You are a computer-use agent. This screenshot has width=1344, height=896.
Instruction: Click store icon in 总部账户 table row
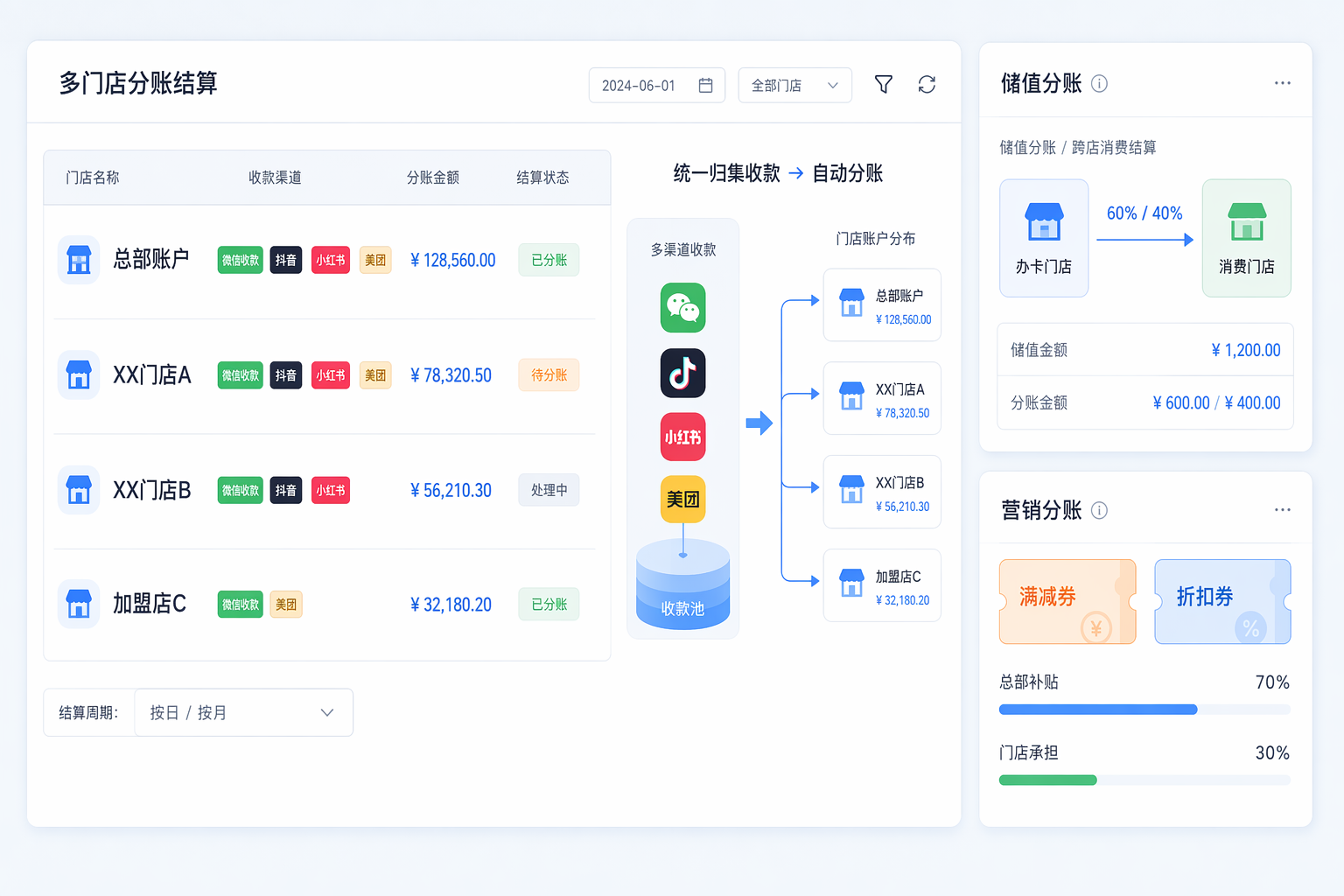[79, 260]
